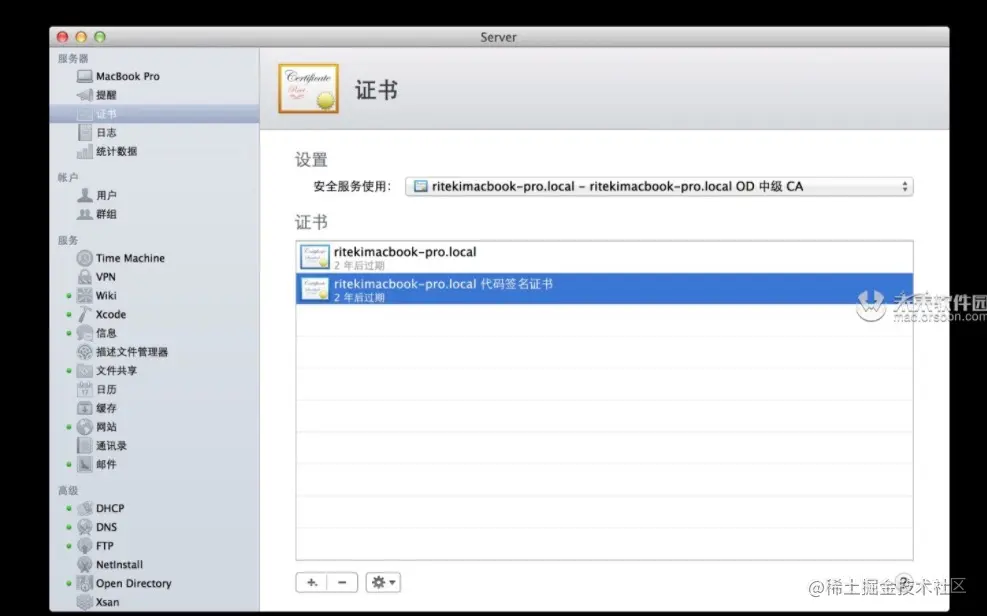This screenshot has width=987, height=616.
Task: Open the 统计数据 stats section
Action: point(106,152)
